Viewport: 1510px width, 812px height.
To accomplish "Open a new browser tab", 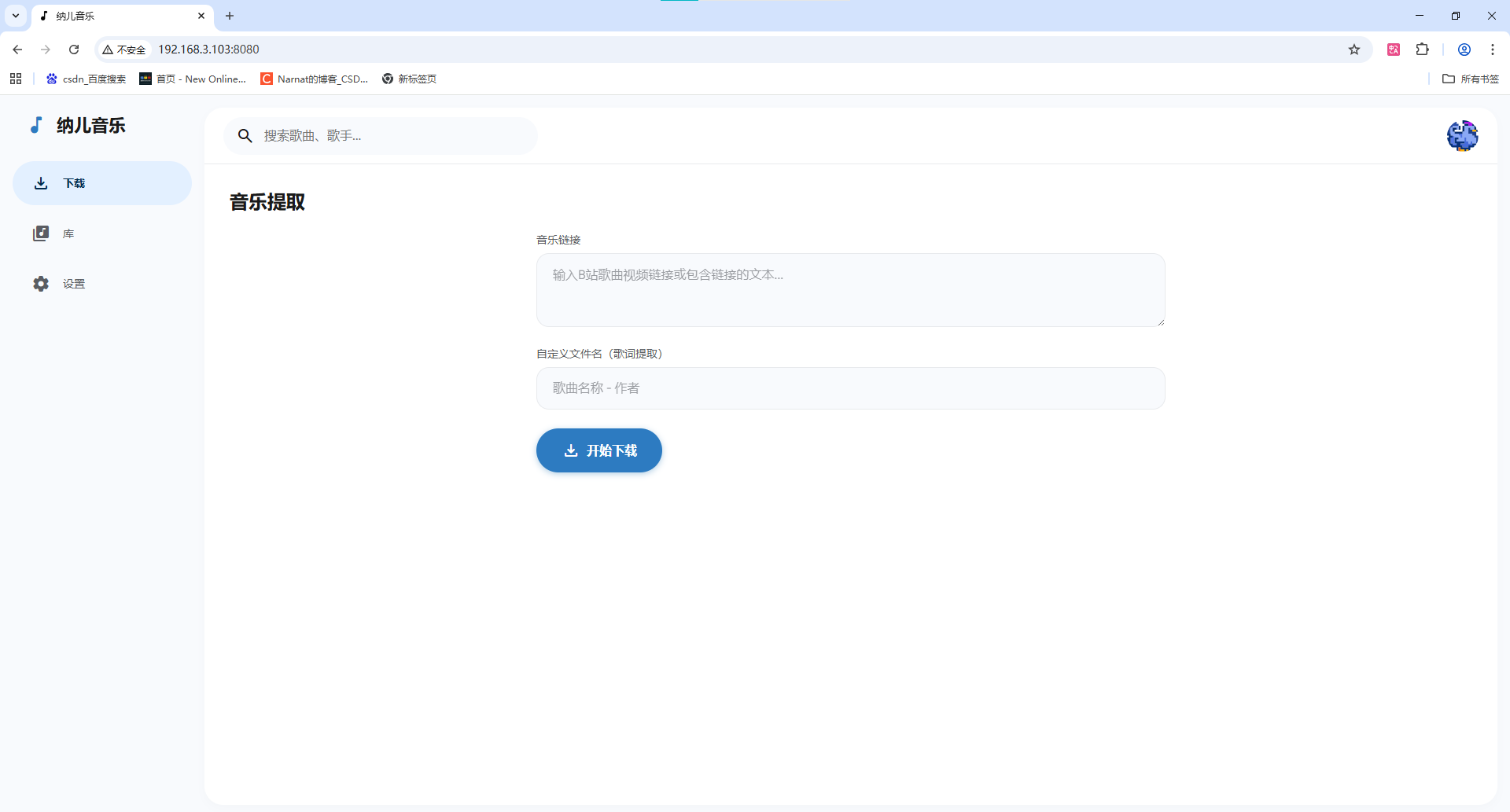I will tap(230, 16).
